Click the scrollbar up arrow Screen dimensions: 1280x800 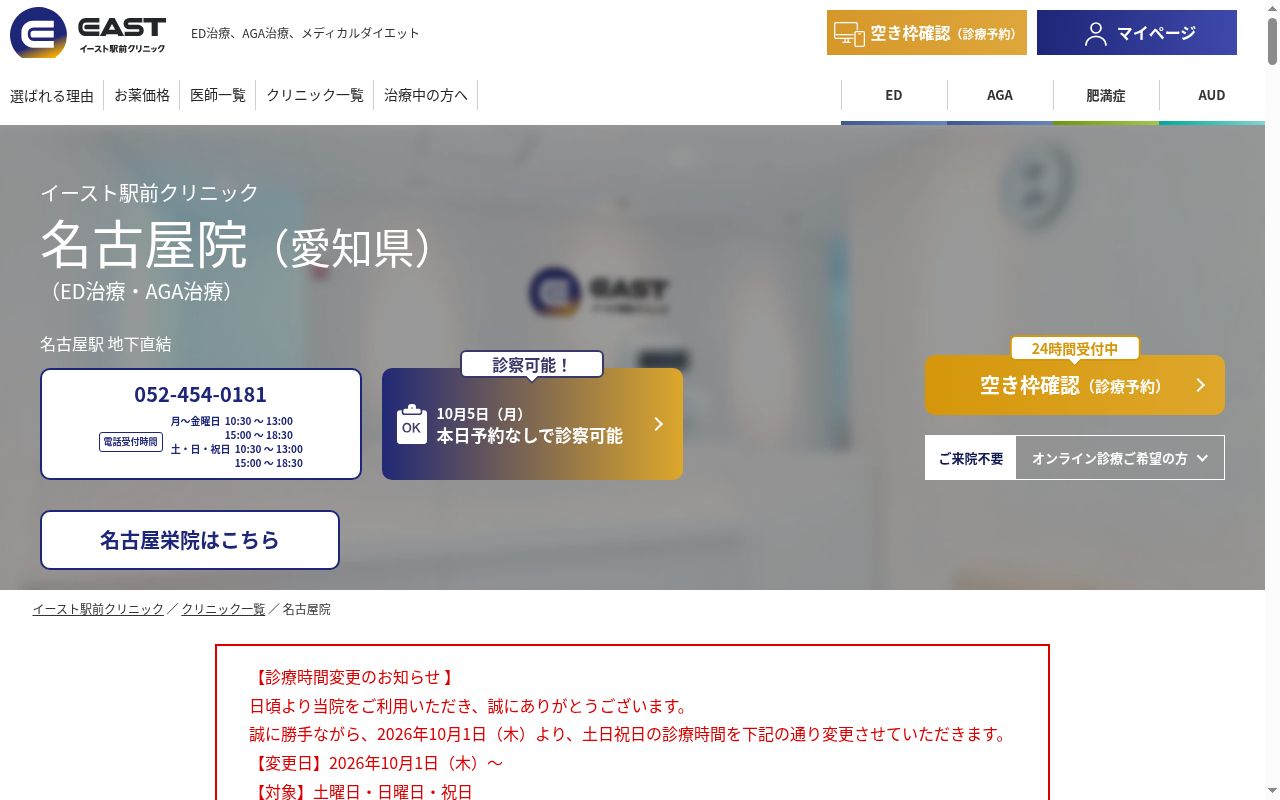coord(1272,7)
